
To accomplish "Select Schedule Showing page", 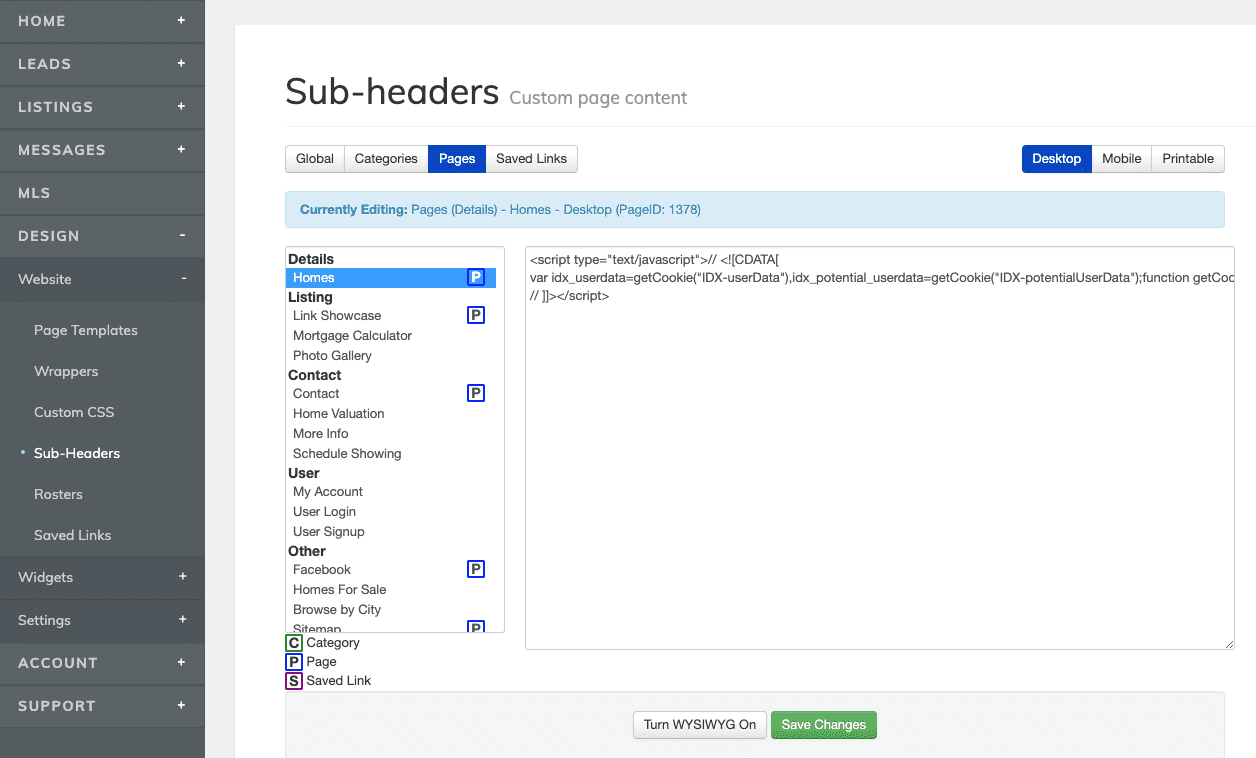I will pyautogui.click(x=347, y=454).
